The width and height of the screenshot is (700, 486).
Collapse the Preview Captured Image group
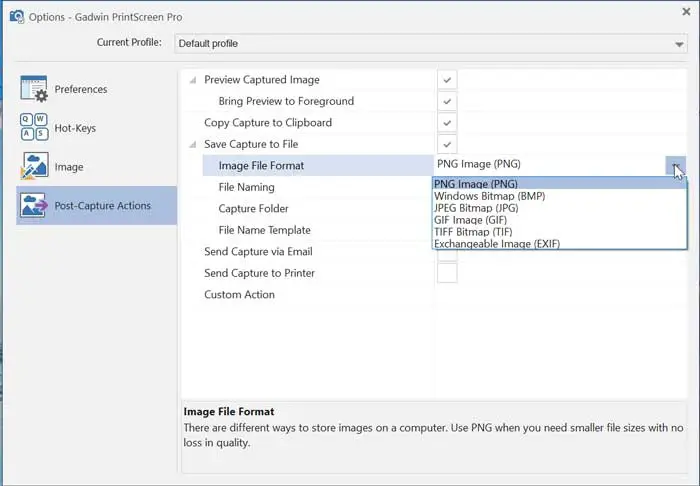(194, 79)
